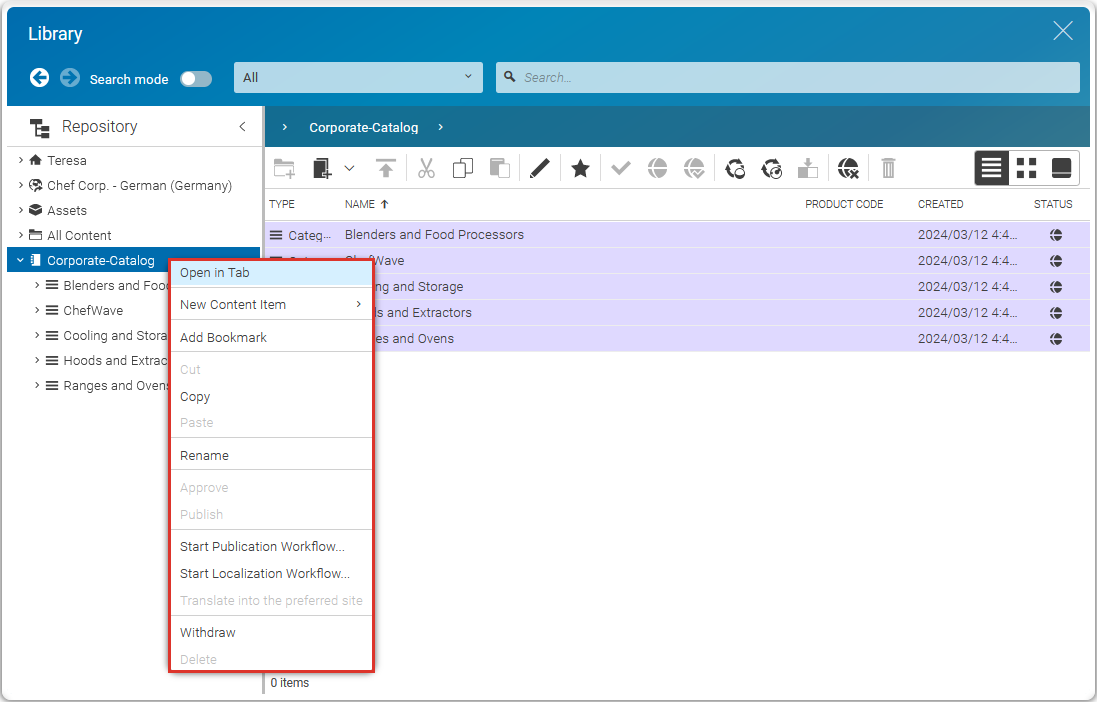Collapse the Corporate-Catalog tree node
This screenshot has width=1097, height=702.
click(x=20, y=261)
